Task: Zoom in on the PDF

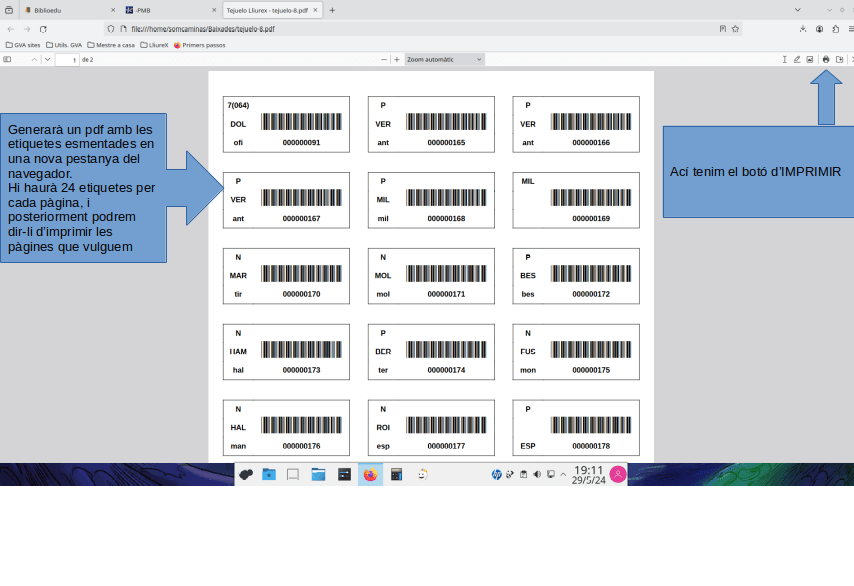Action: [396, 59]
